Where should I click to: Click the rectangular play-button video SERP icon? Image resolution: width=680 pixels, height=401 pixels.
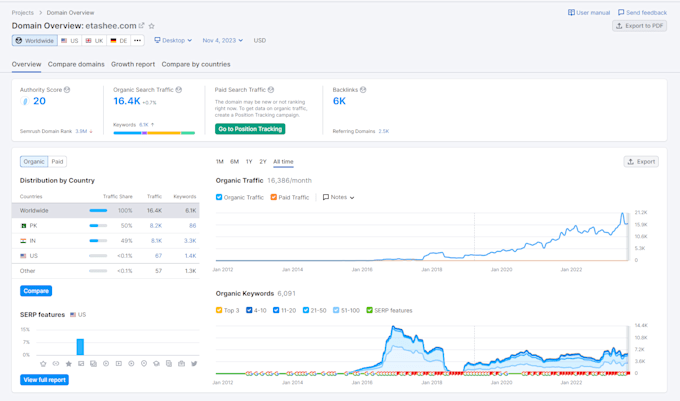click(118, 364)
